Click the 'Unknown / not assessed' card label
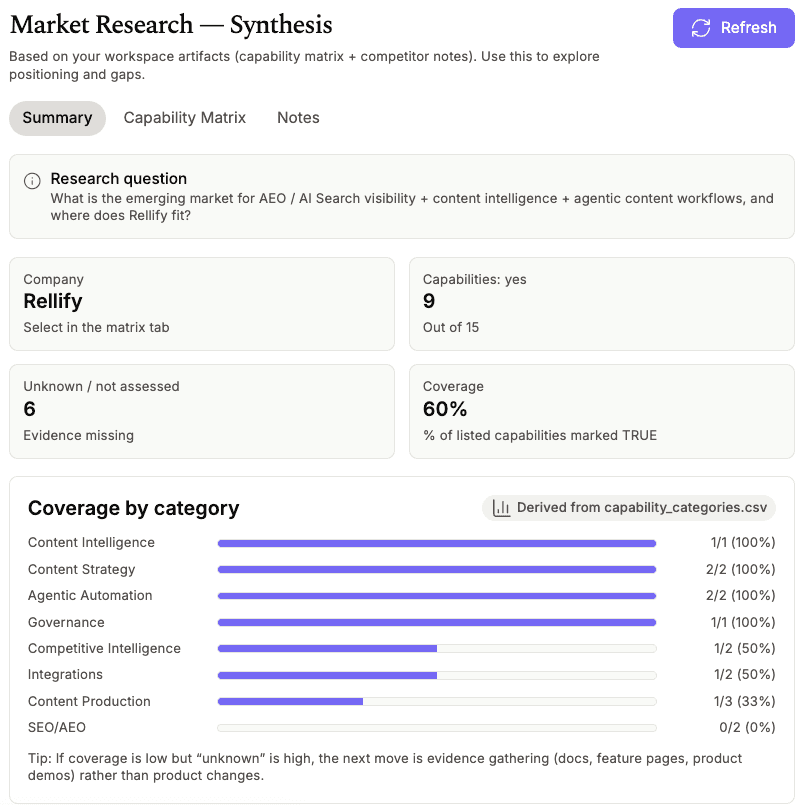This screenshot has height=805, width=808. click(x=102, y=387)
